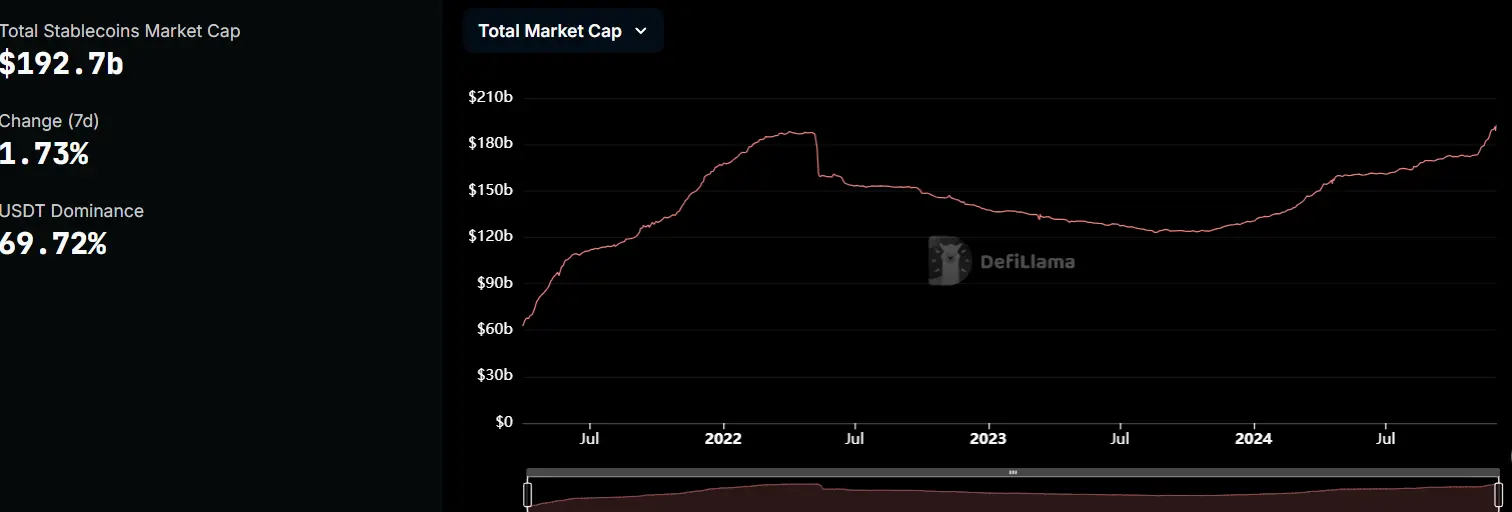The width and height of the screenshot is (1512, 512).
Task: Click the $210b label on the Y axis
Action: coord(490,97)
